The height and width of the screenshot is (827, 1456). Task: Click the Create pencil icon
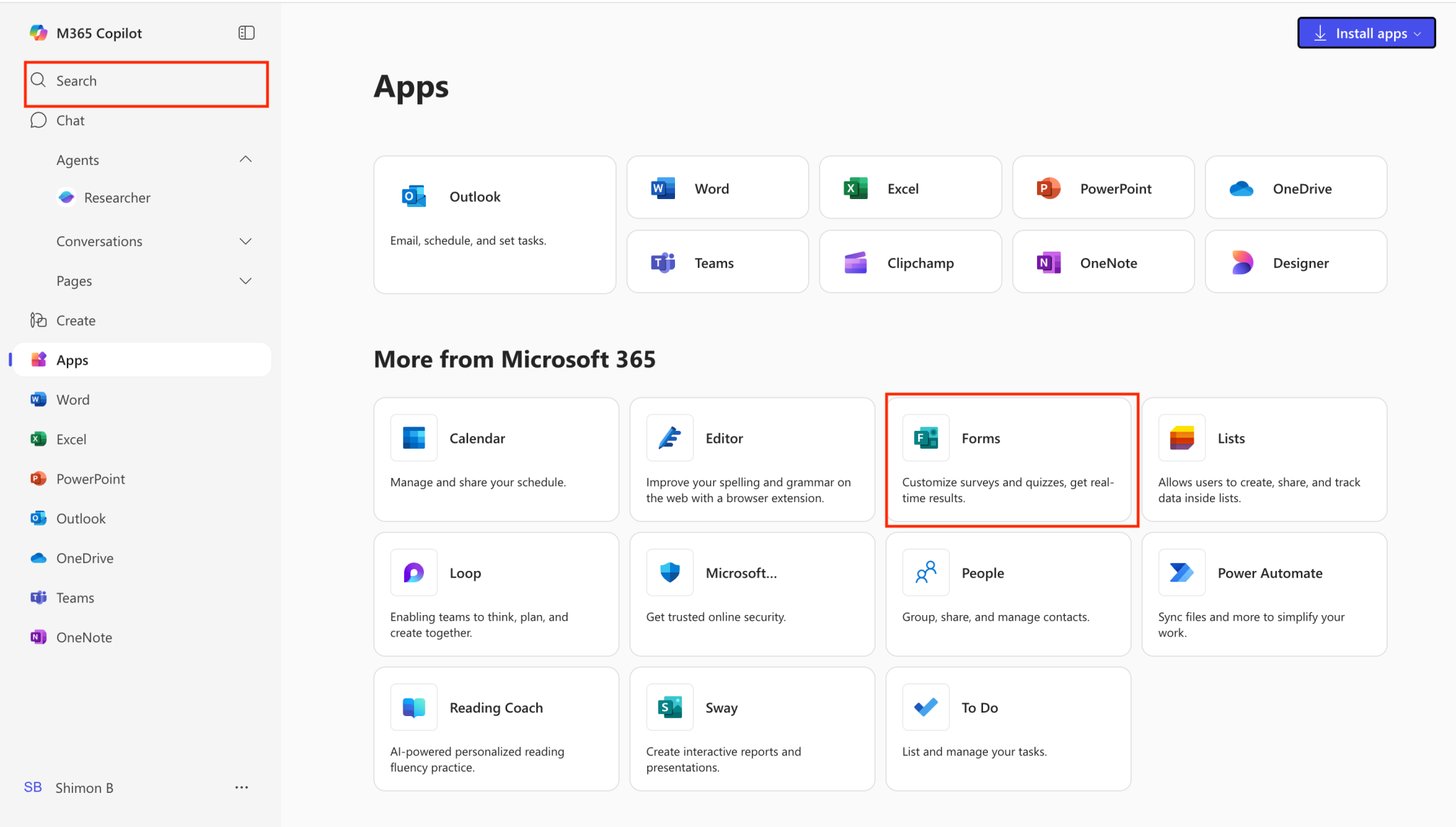[38, 320]
